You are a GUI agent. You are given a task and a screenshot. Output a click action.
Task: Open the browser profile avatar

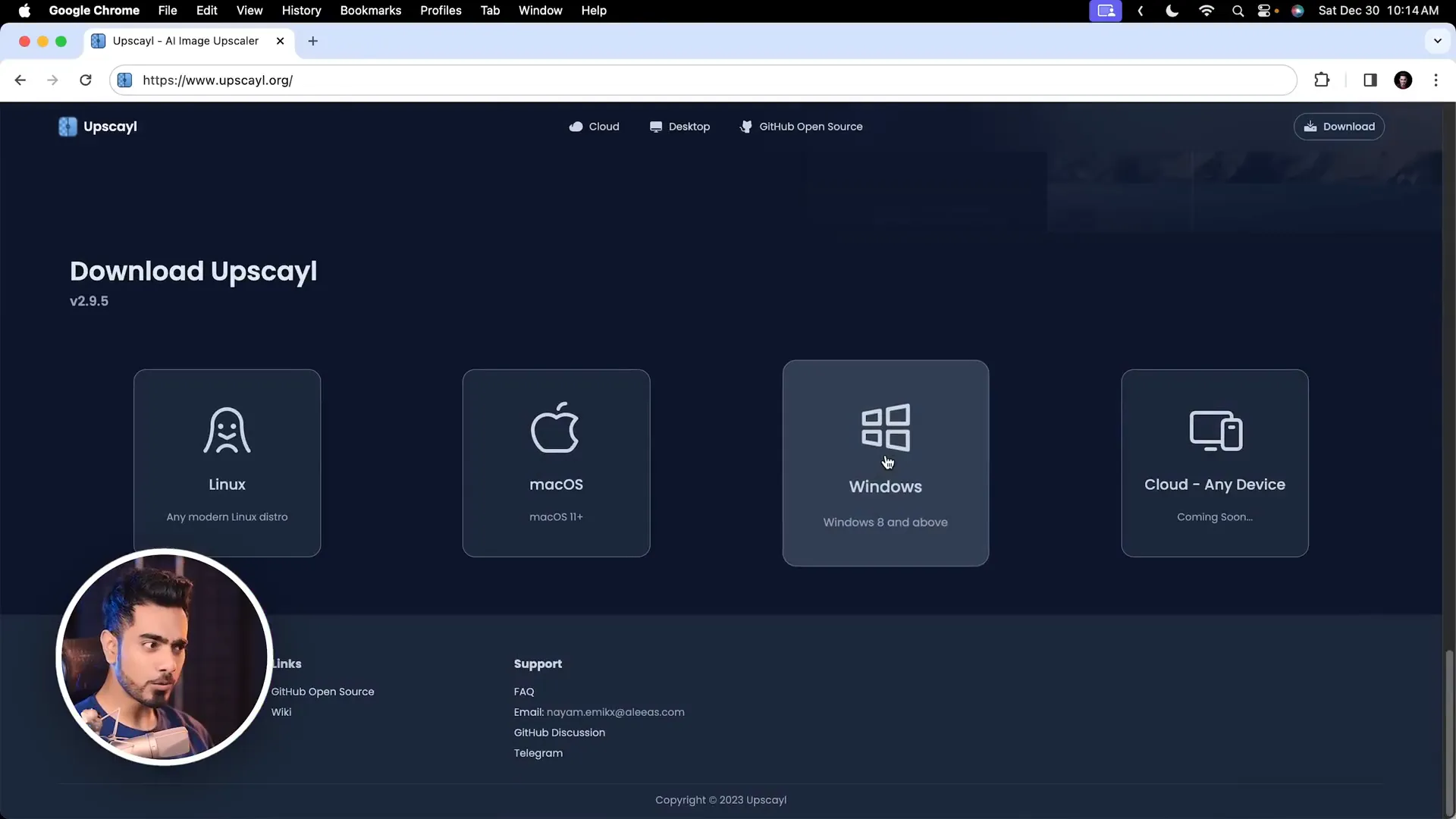[1404, 80]
